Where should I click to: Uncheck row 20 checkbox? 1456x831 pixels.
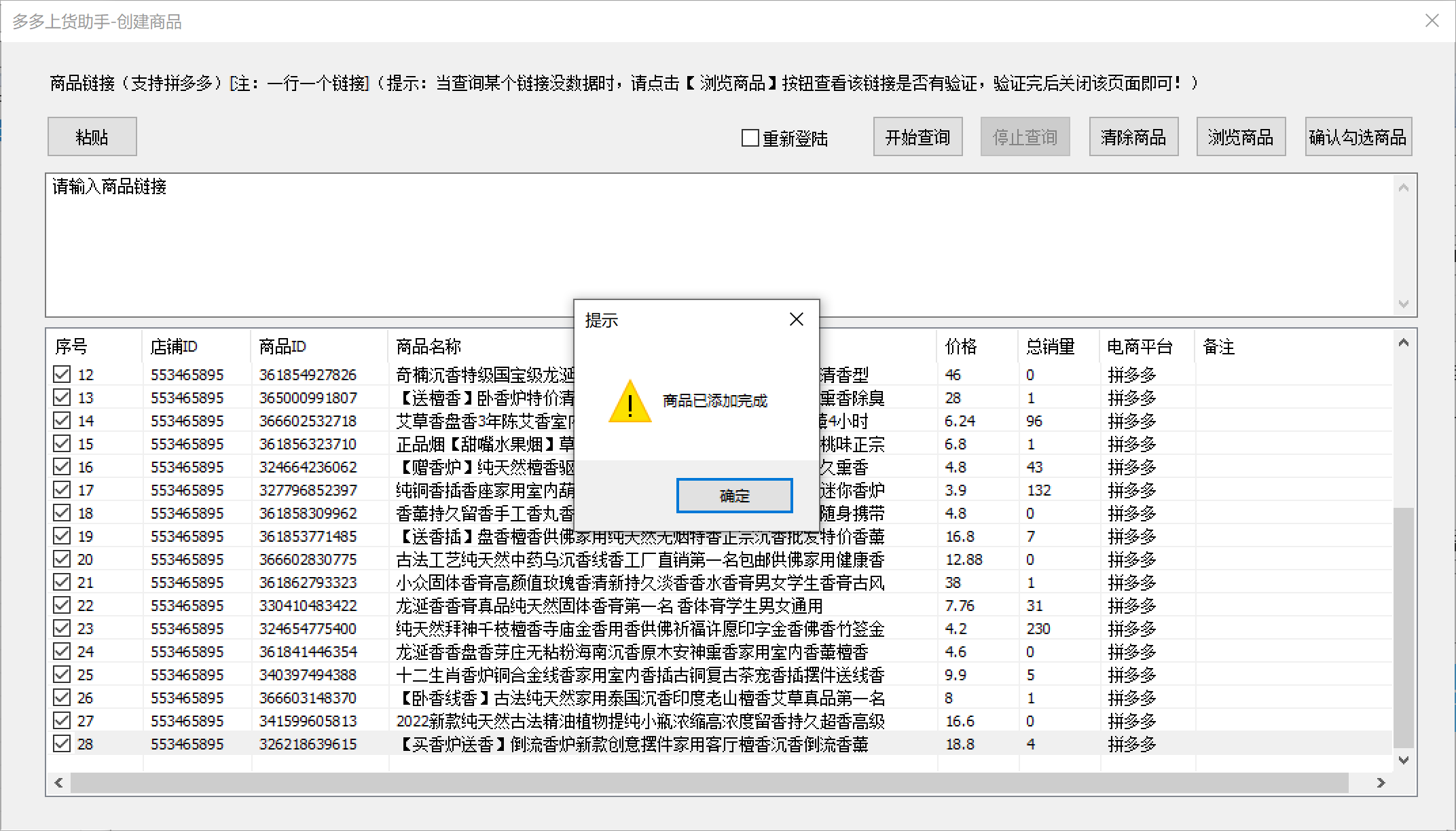pyautogui.click(x=62, y=559)
